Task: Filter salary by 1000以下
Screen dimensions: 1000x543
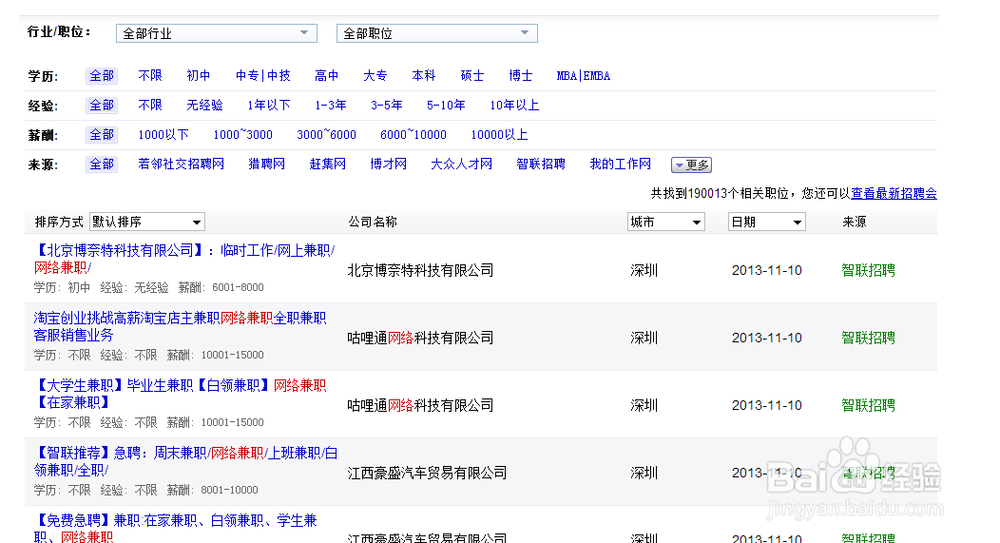Action: click(163, 135)
